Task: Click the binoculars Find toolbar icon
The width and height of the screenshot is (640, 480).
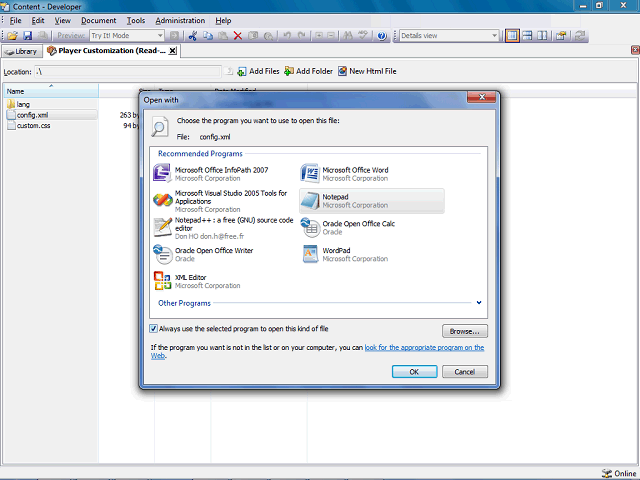Action: pos(348,36)
